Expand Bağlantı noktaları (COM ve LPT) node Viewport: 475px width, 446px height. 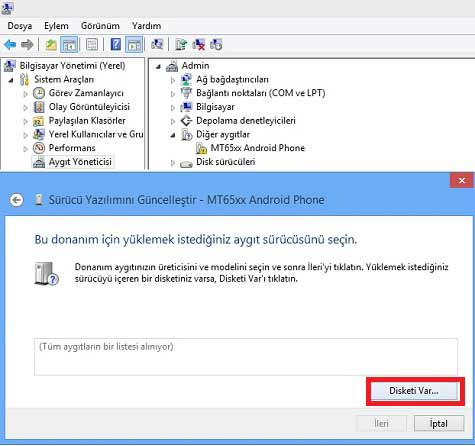tap(173, 94)
